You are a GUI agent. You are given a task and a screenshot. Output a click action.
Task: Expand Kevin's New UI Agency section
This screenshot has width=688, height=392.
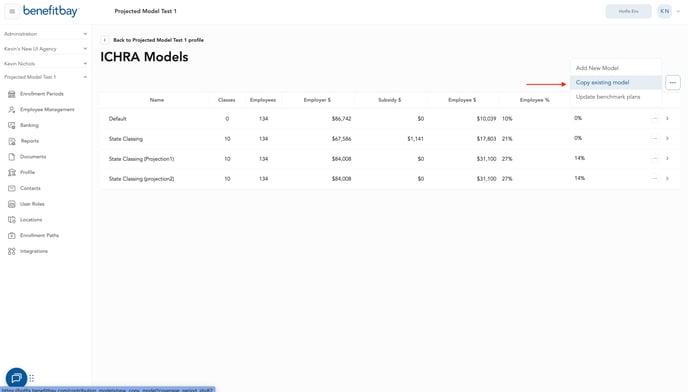point(46,49)
